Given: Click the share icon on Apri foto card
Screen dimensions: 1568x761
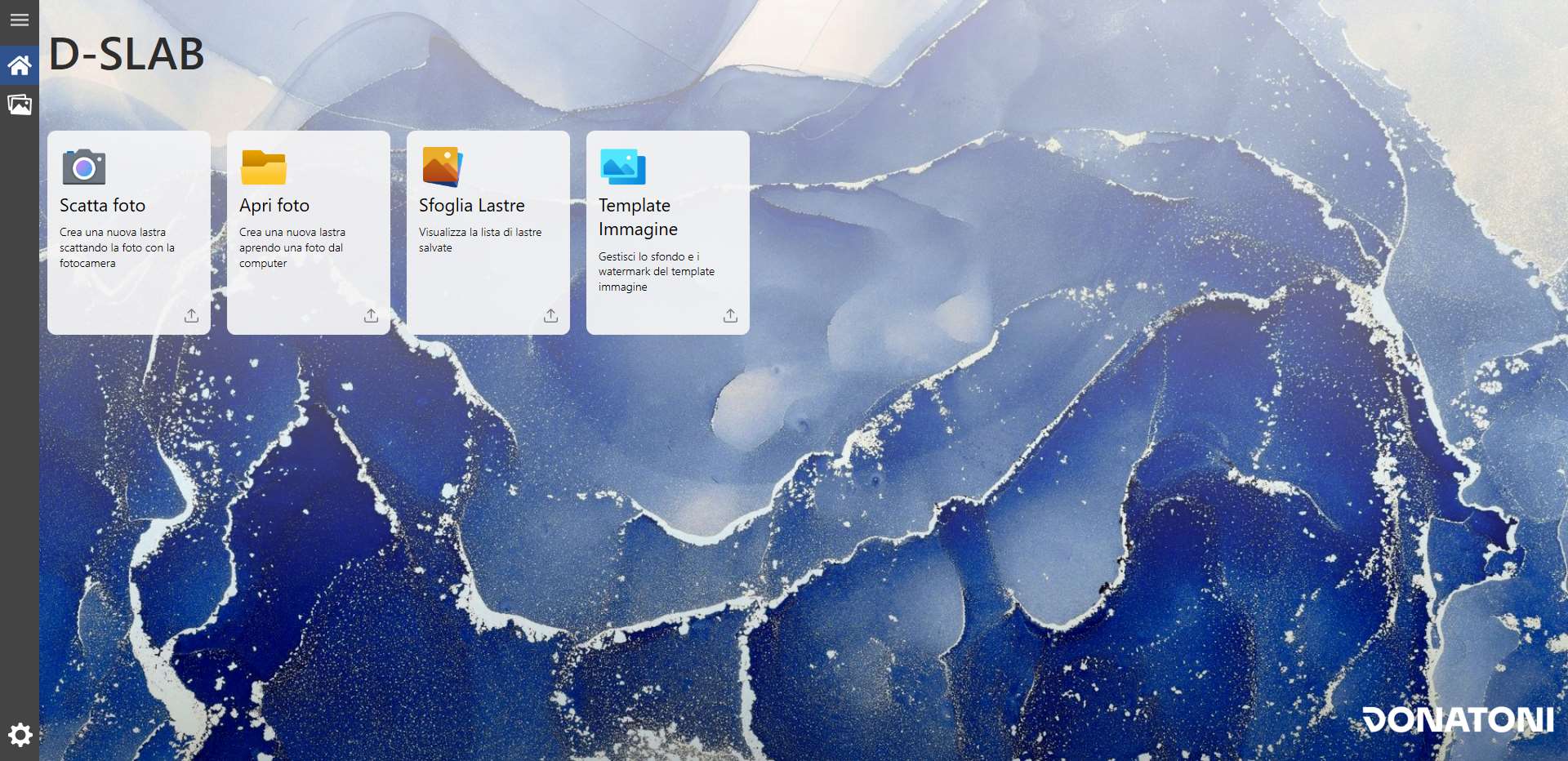Looking at the screenshot, I should tap(372, 315).
